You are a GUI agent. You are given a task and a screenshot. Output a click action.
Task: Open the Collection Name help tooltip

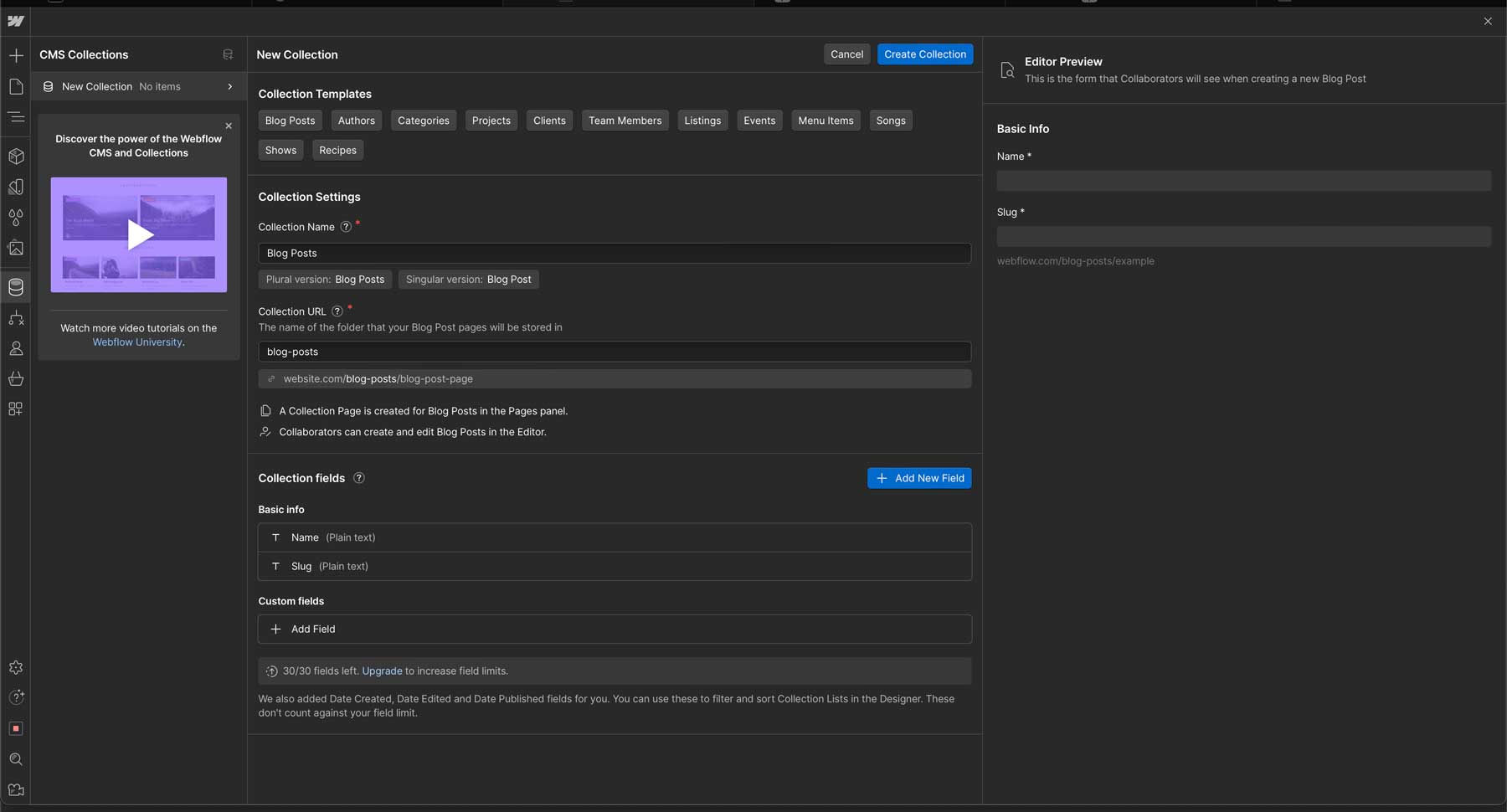coord(347,226)
